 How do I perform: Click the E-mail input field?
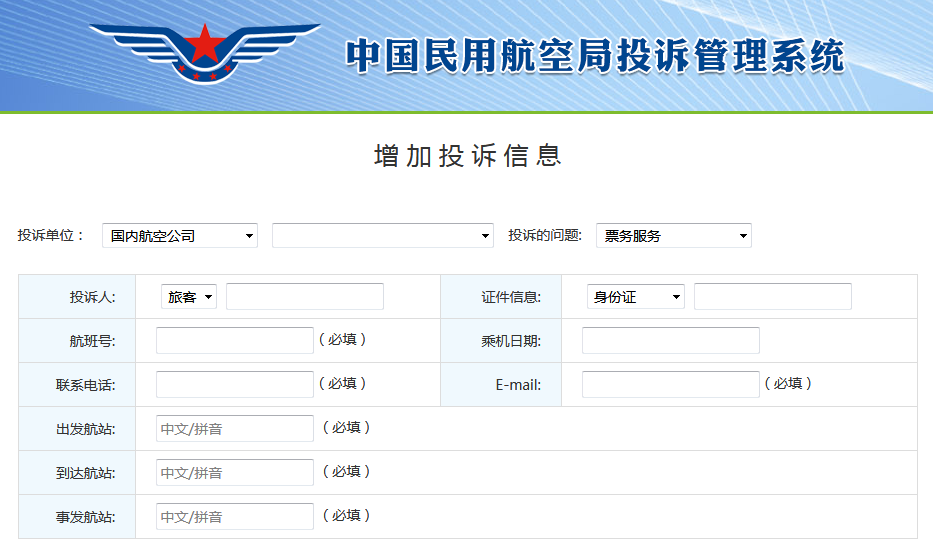point(671,384)
